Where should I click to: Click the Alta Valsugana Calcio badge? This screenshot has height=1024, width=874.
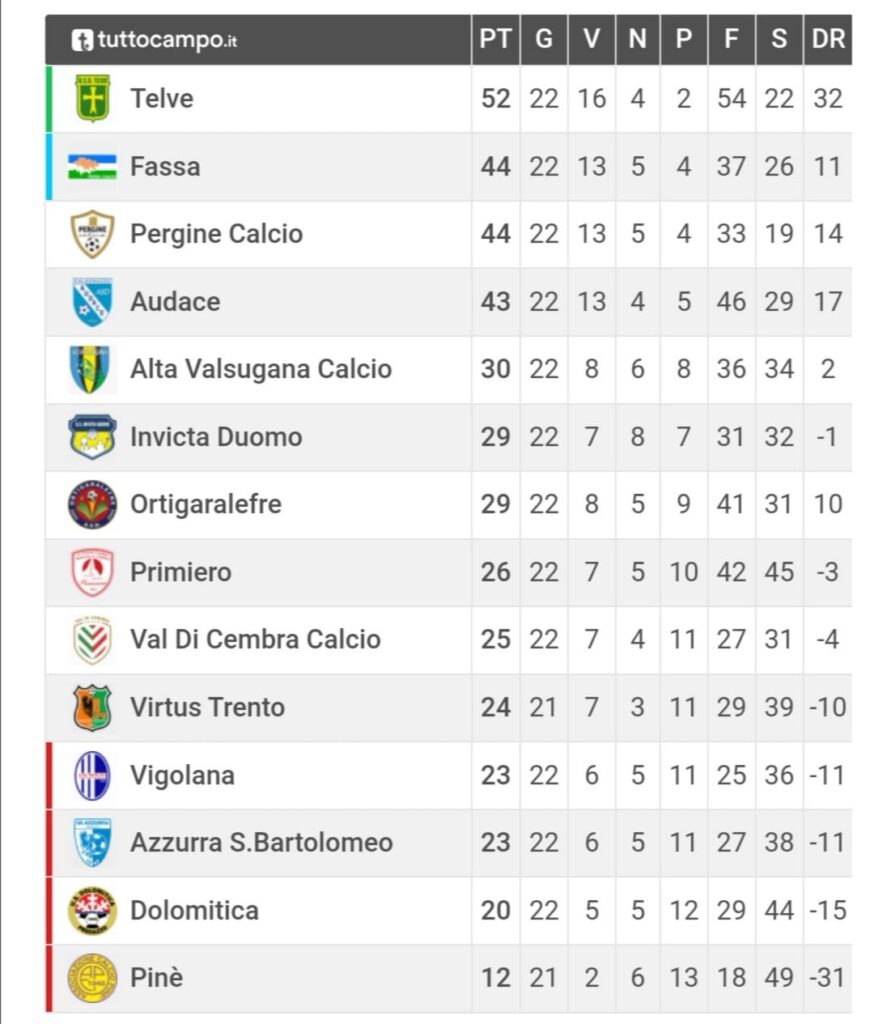click(92, 369)
